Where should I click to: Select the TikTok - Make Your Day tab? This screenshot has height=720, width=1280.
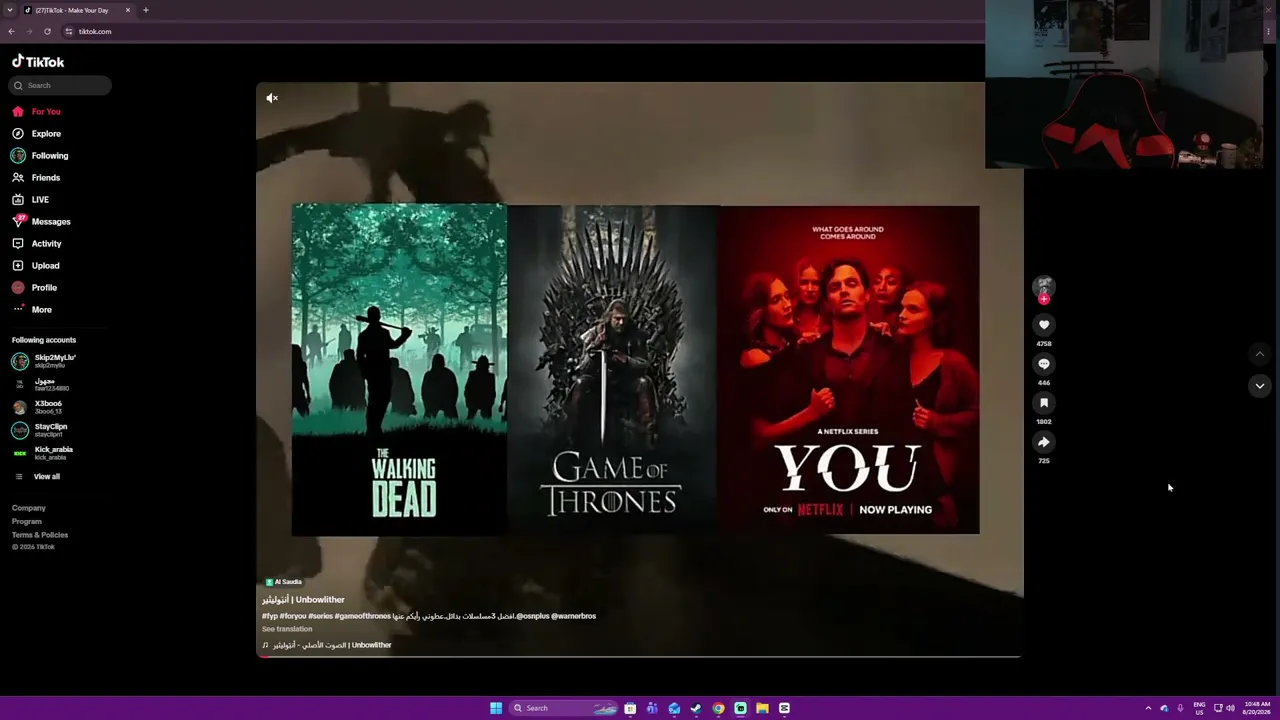coord(78,10)
